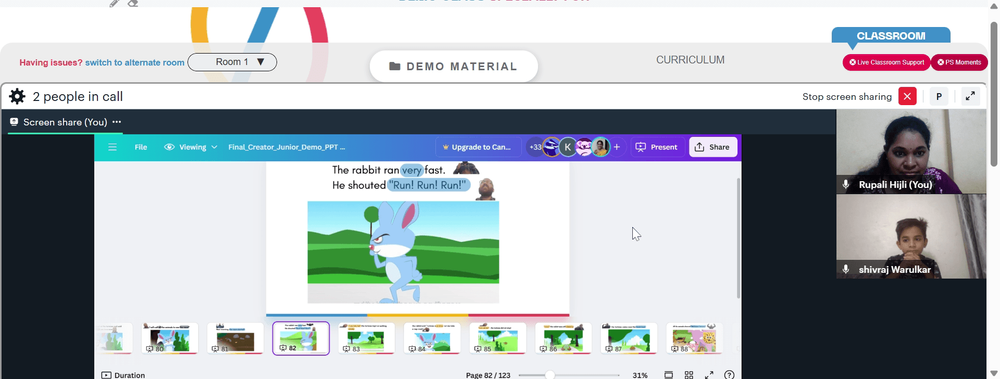The image size is (1000, 379).
Task: Adjust the Canva zoom slider handle
Action: pyautogui.click(x=550, y=375)
